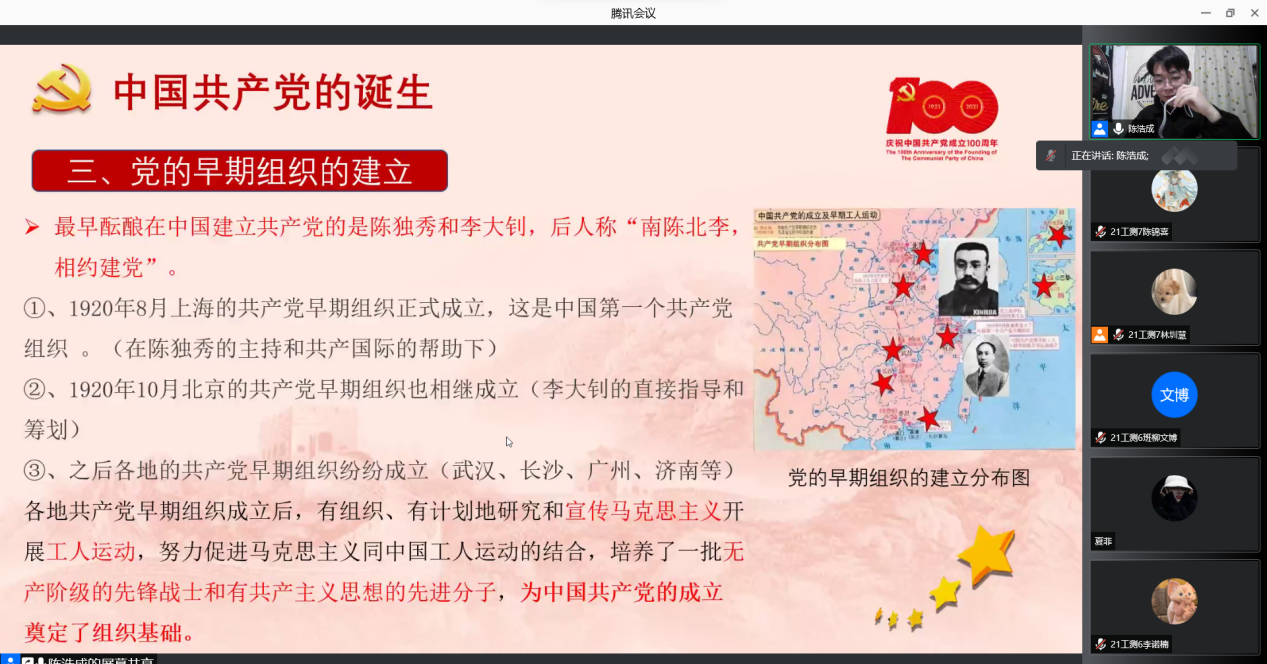Select the 21工测7林圳慧 puppy avatar
The width and height of the screenshot is (1267, 664).
(1174, 291)
